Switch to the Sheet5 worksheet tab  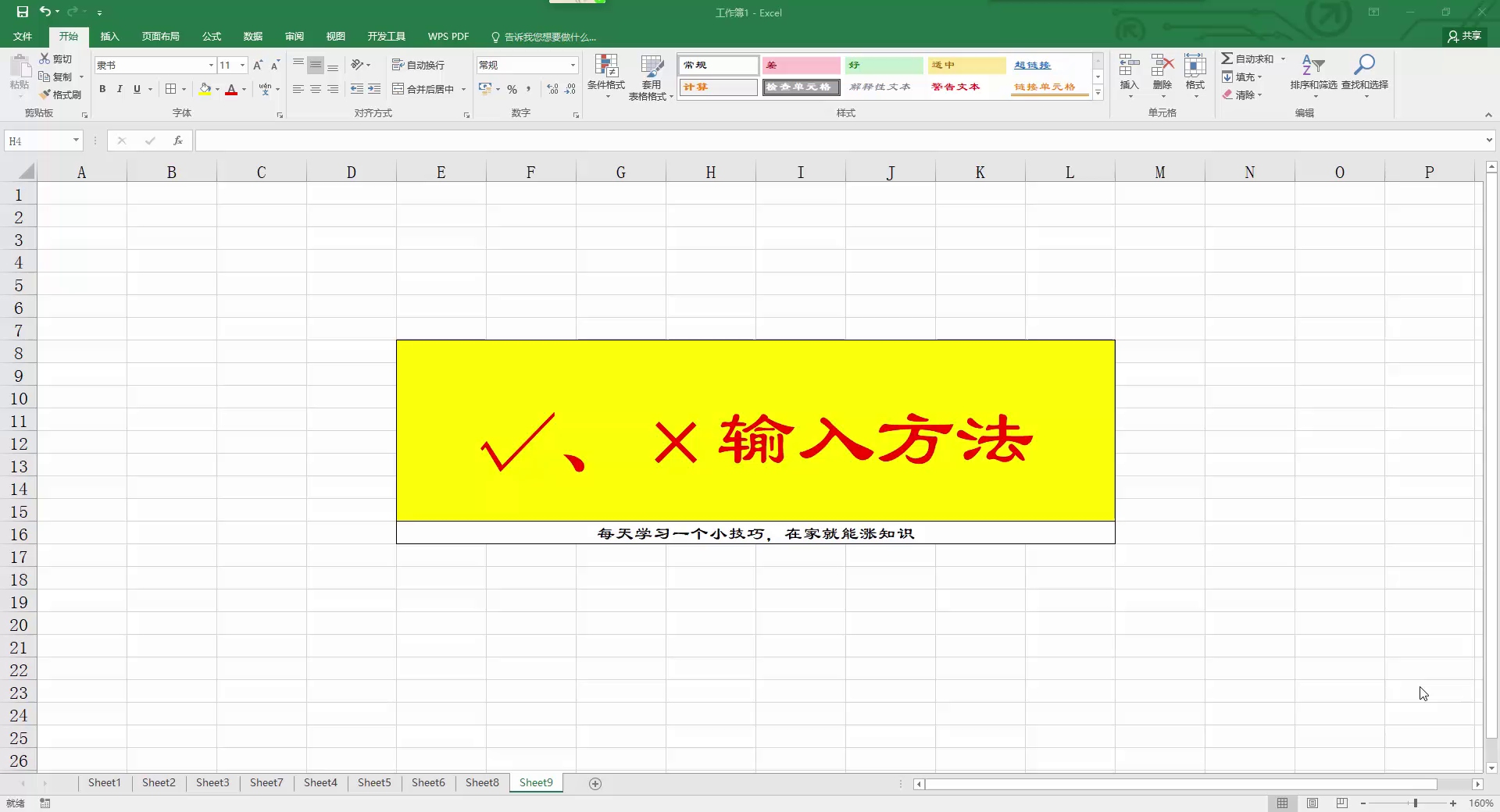pos(373,783)
